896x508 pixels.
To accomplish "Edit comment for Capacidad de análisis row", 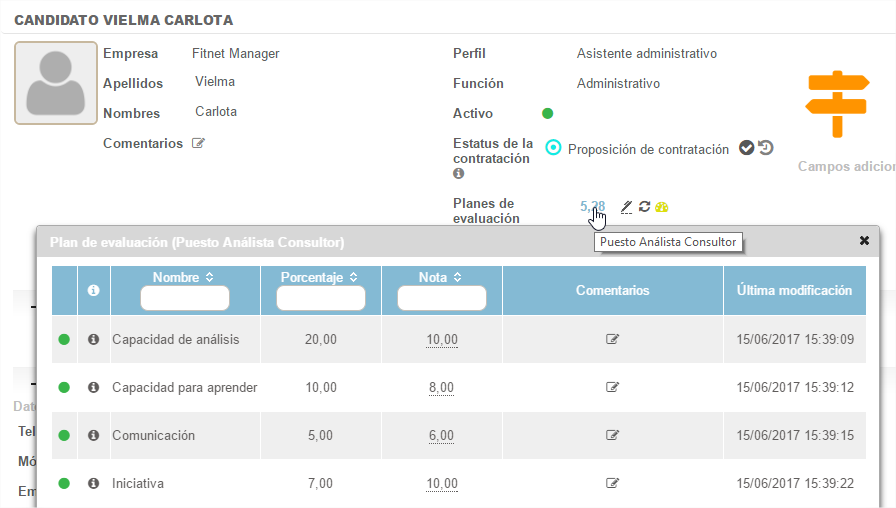I will [613, 340].
